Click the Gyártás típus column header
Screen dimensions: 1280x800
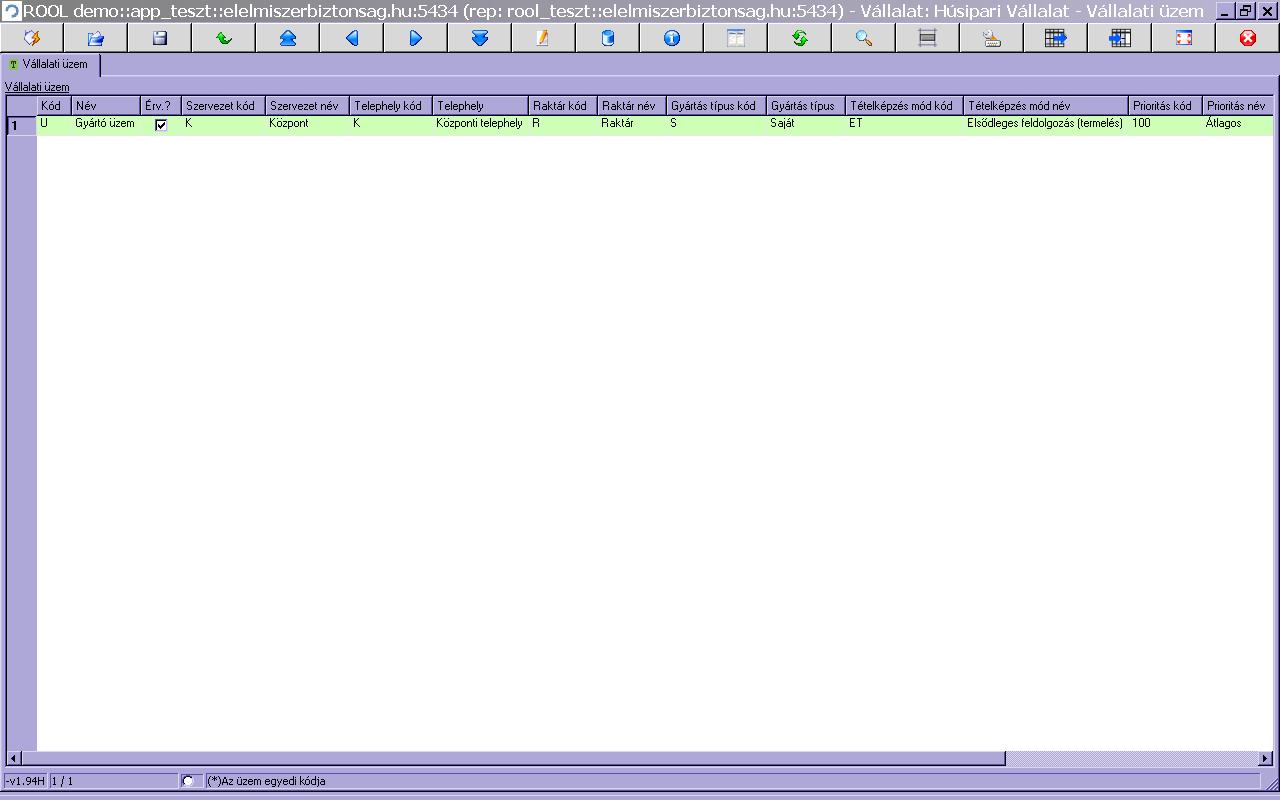point(806,106)
